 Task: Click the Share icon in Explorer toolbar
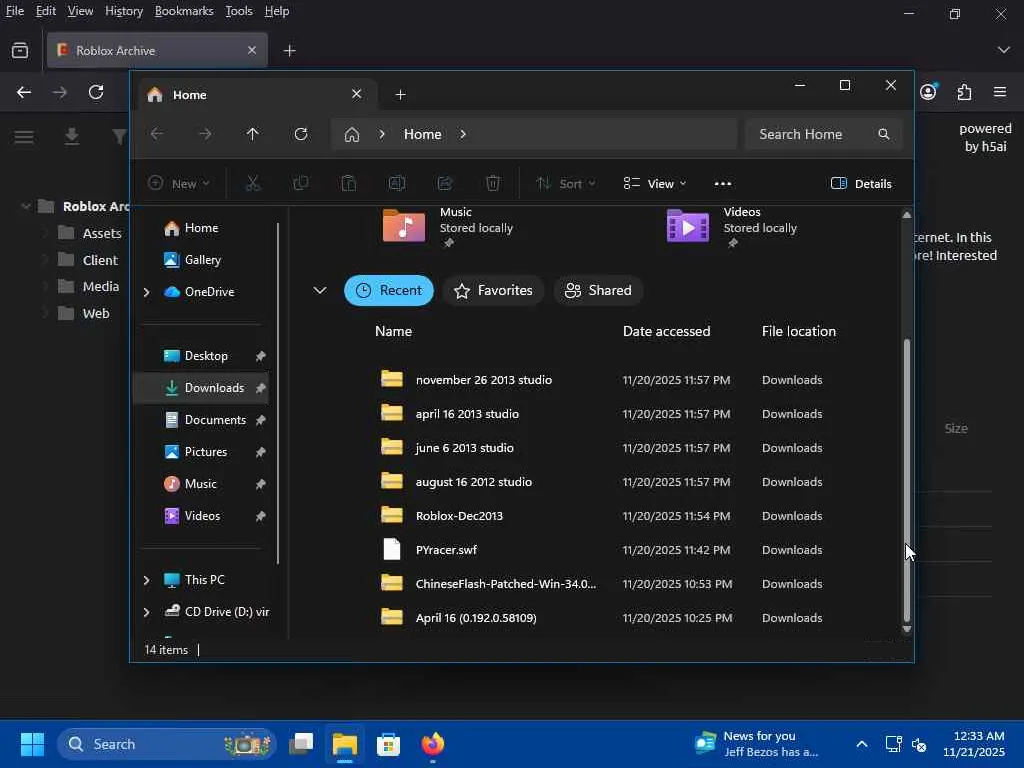pos(445,184)
